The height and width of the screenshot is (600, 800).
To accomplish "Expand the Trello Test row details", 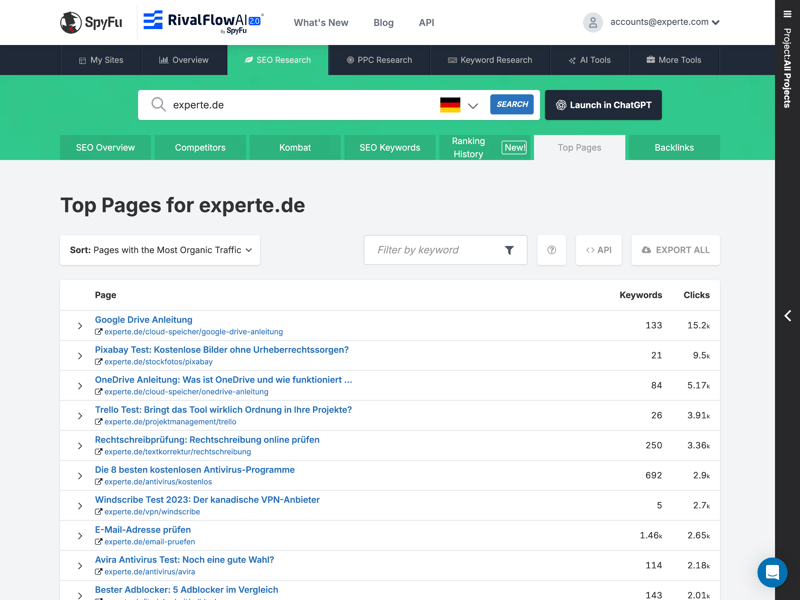I will pos(80,416).
